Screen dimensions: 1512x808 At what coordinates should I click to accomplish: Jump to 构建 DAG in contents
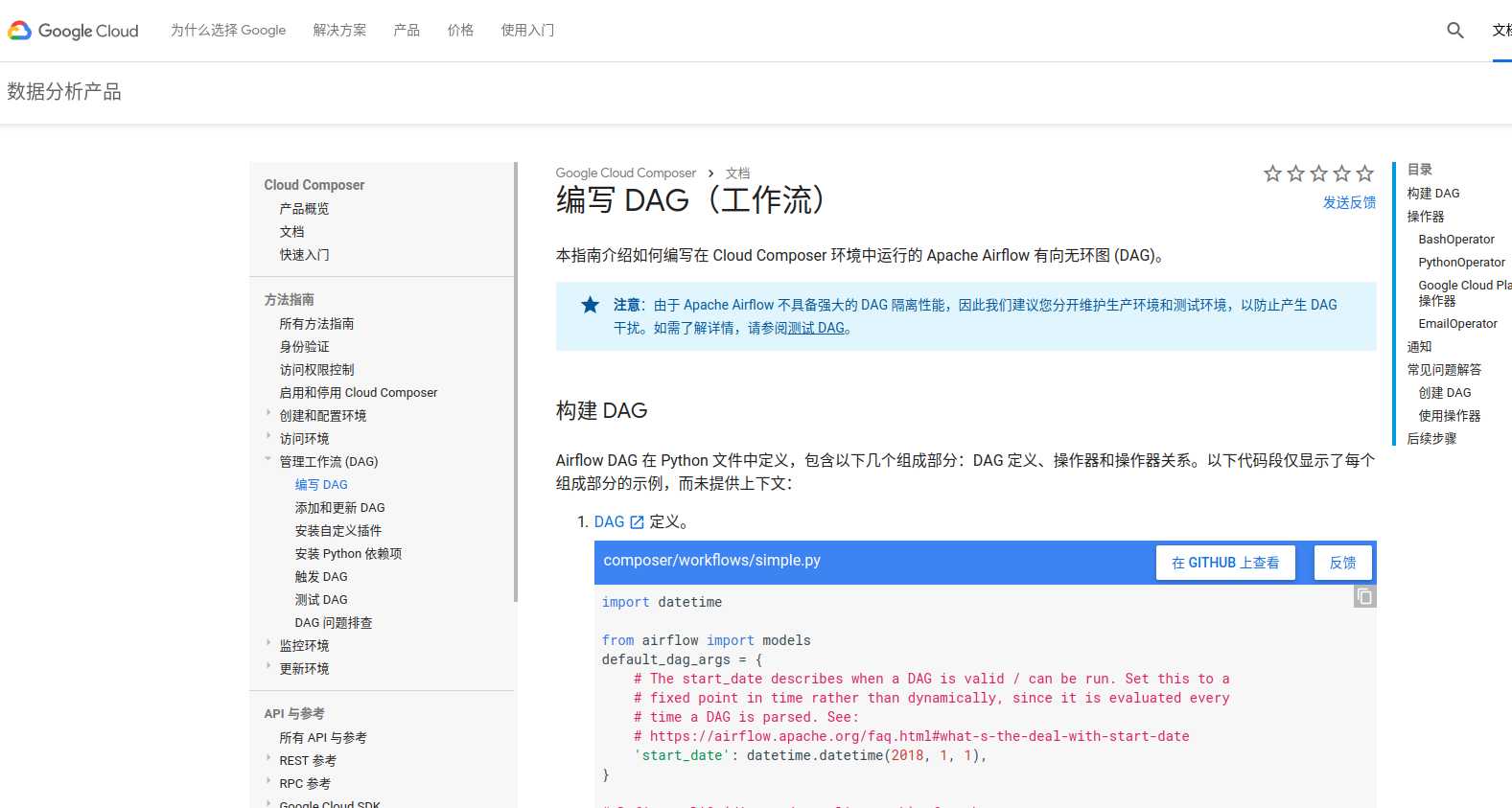(x=1433, y=194)
